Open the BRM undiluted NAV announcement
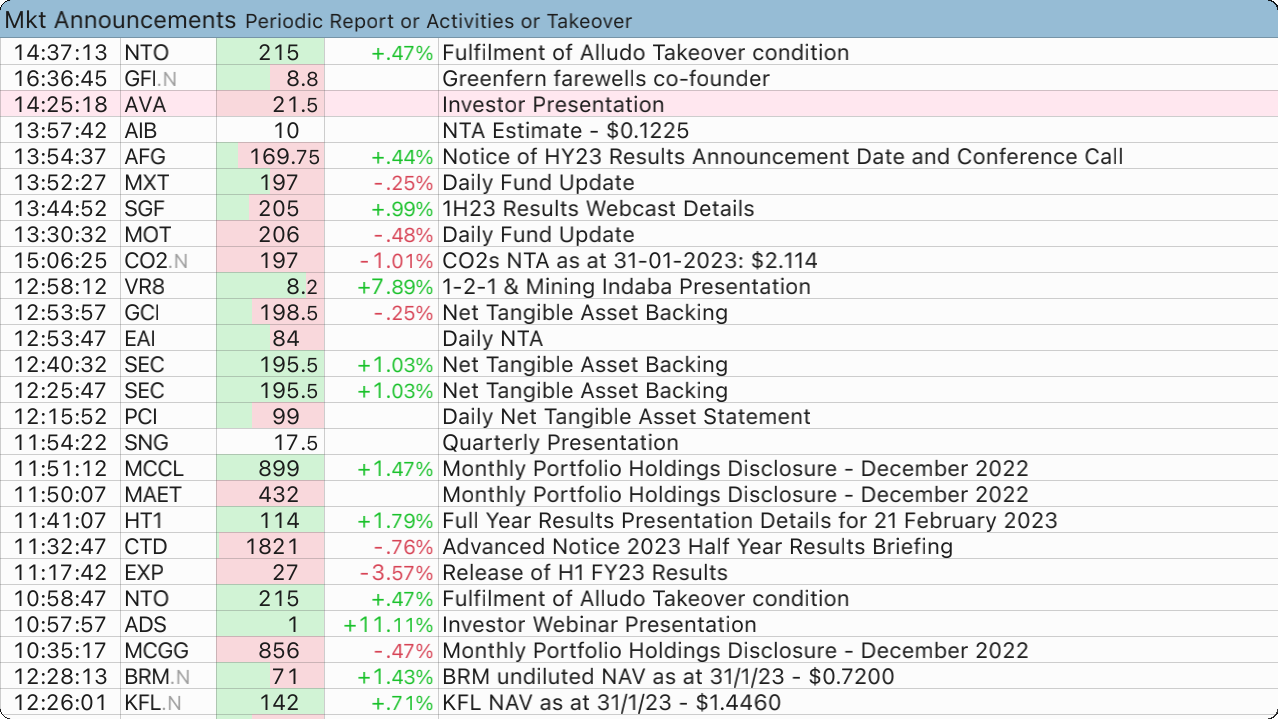Image resolution: width=1280 pixels, height=720 pixels. tap(670, 677)
